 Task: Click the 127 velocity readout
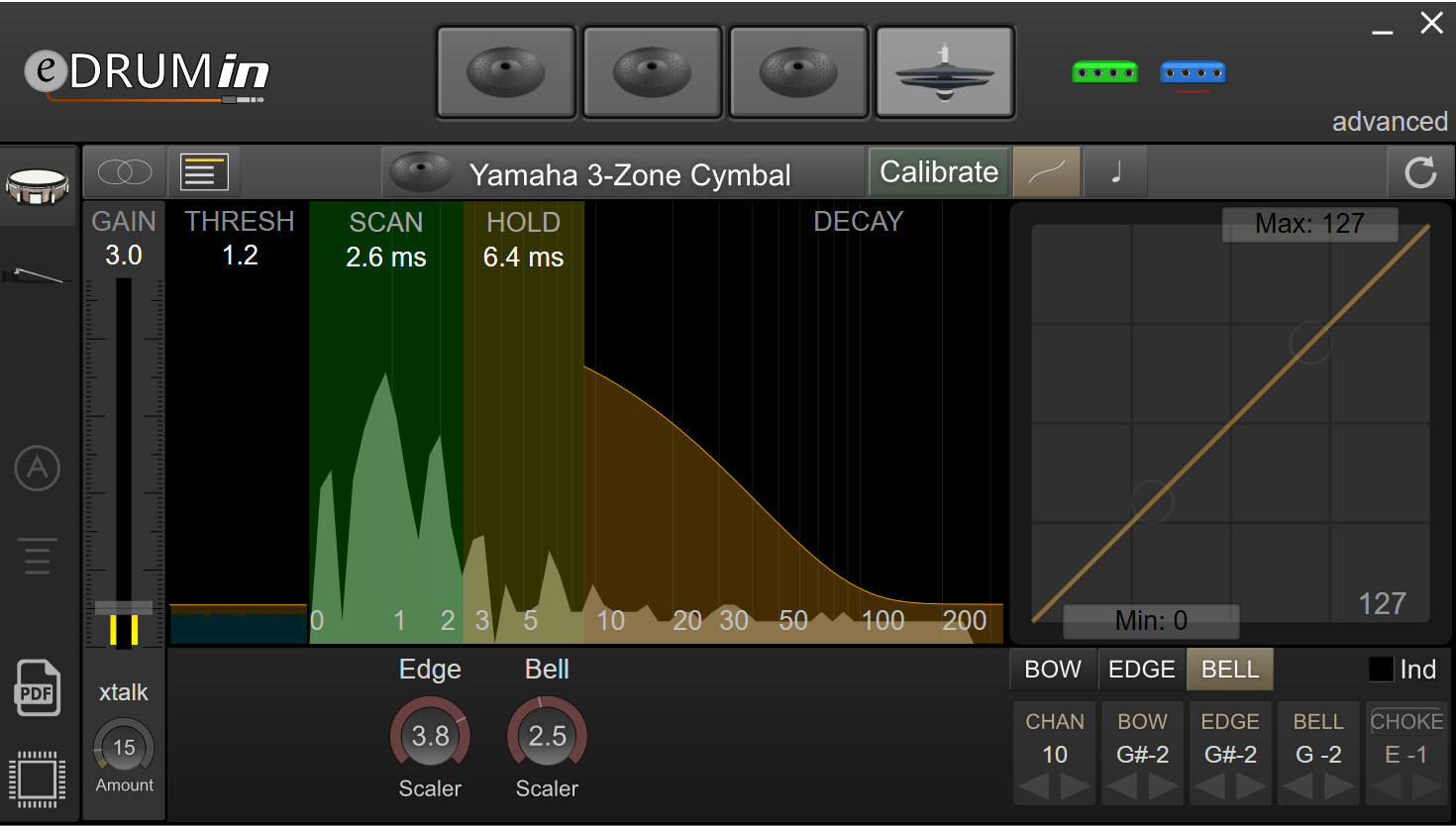[x=1382, y=604]
